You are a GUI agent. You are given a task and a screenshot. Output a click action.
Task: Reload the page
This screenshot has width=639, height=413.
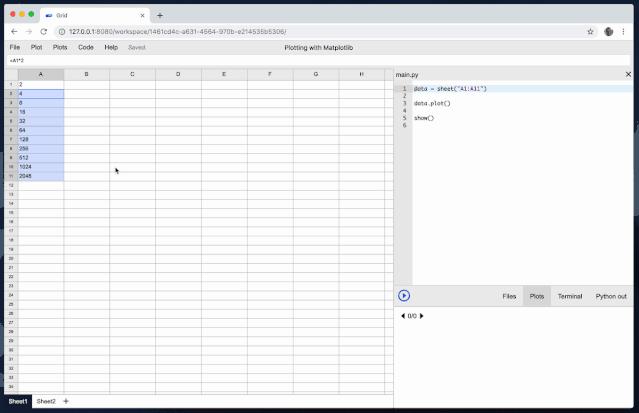44,31
